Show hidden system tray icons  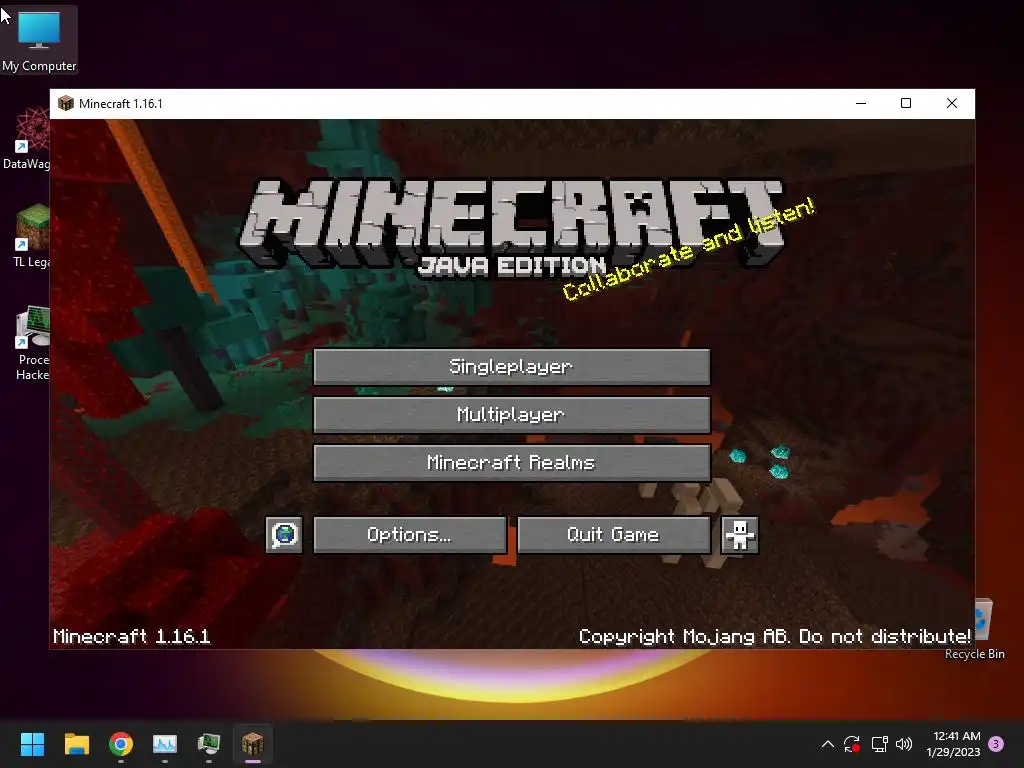(x=827, y=744)
